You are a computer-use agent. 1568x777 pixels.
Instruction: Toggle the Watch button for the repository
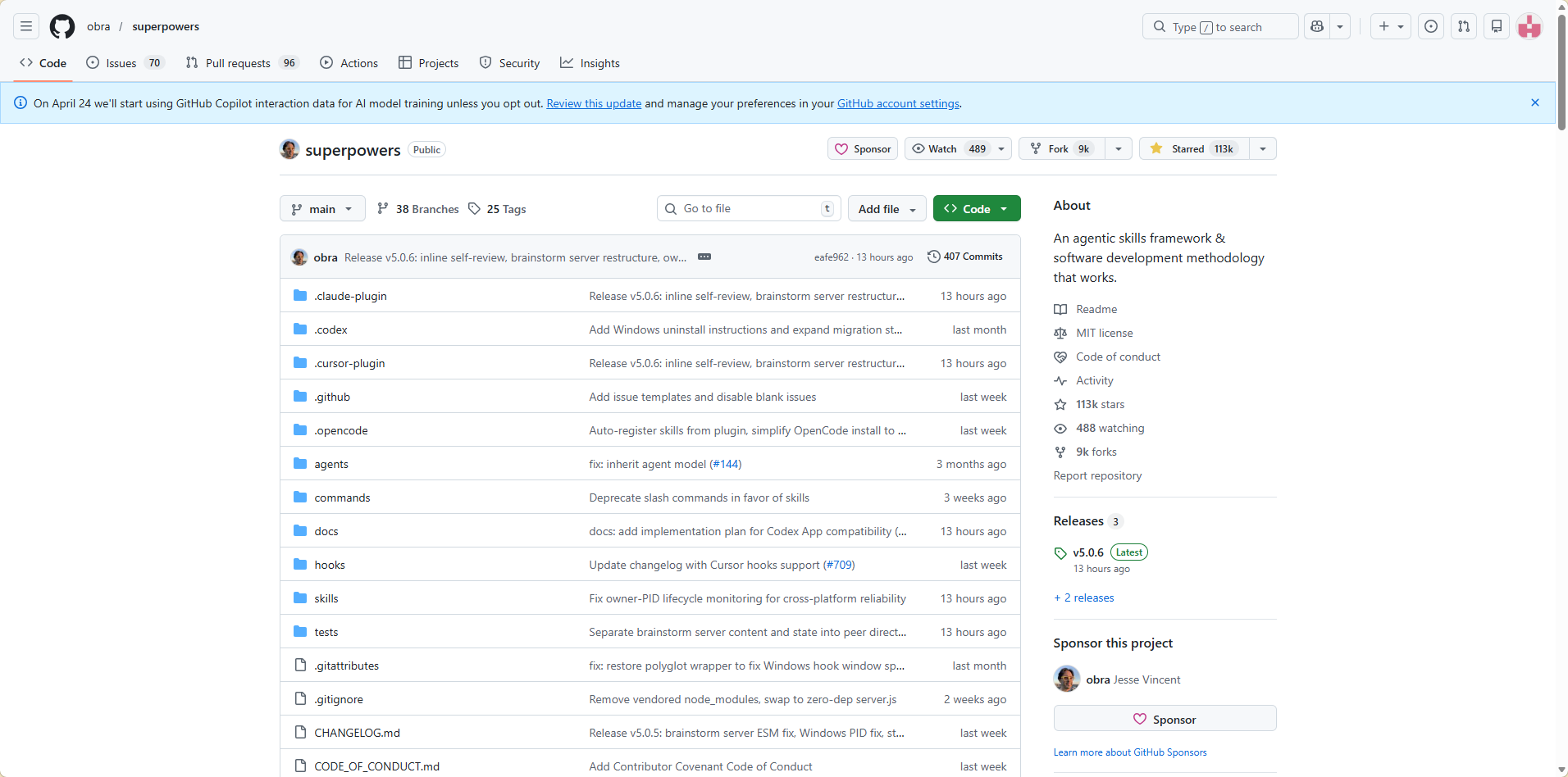(x=948, y=149)
